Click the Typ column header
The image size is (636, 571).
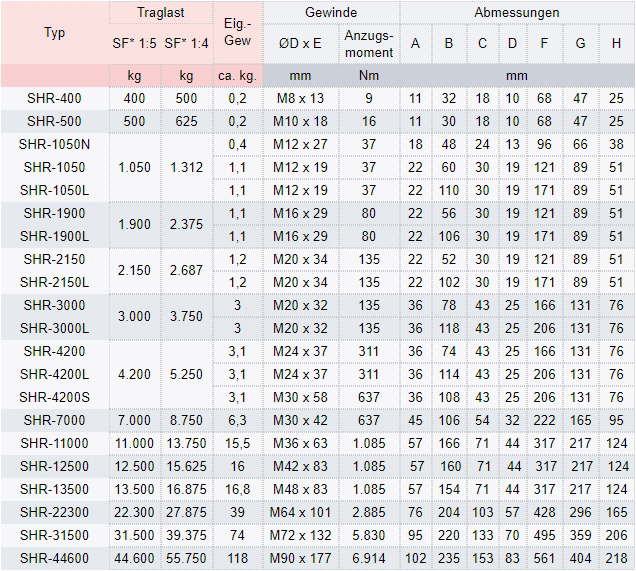coord(55,33)
